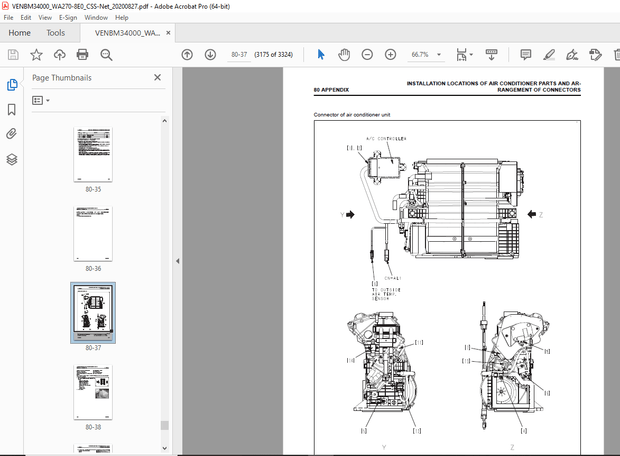The height and width of the screenshot is (456, 620).
Task: Open the Window menu
Action: click(x=96, y=17)
